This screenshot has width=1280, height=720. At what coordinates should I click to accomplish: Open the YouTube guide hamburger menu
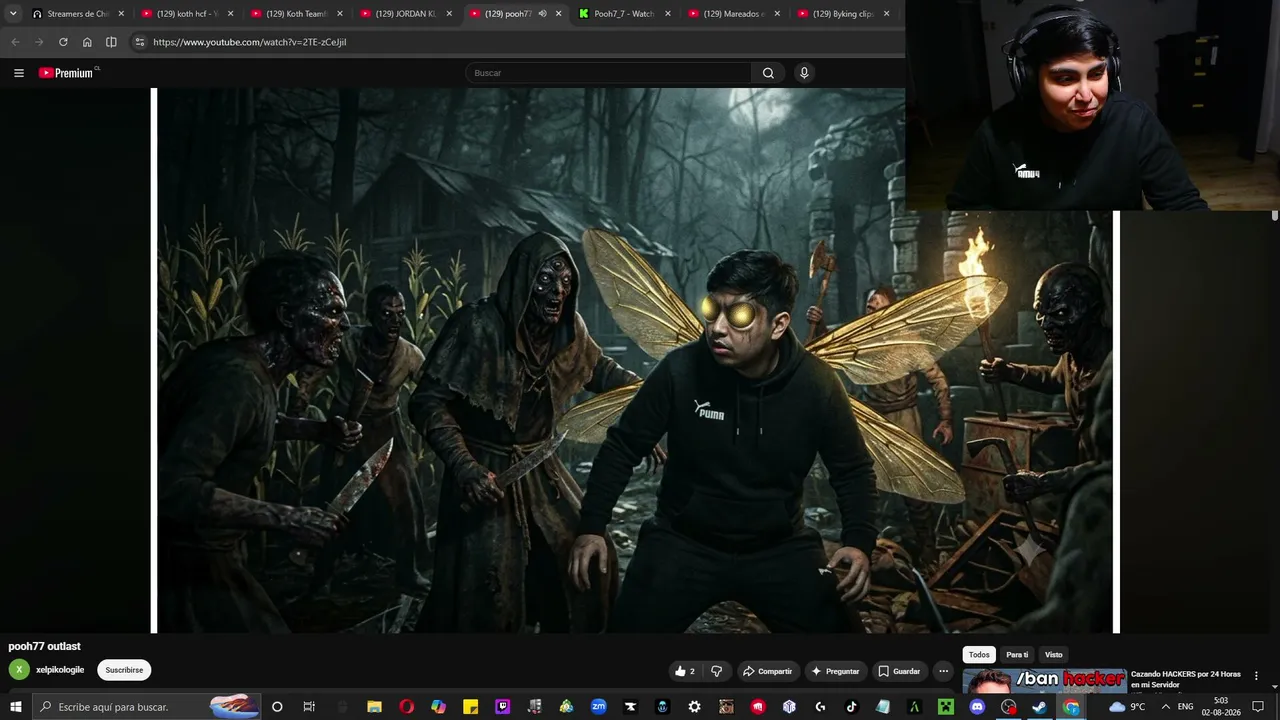pos(18,73)
